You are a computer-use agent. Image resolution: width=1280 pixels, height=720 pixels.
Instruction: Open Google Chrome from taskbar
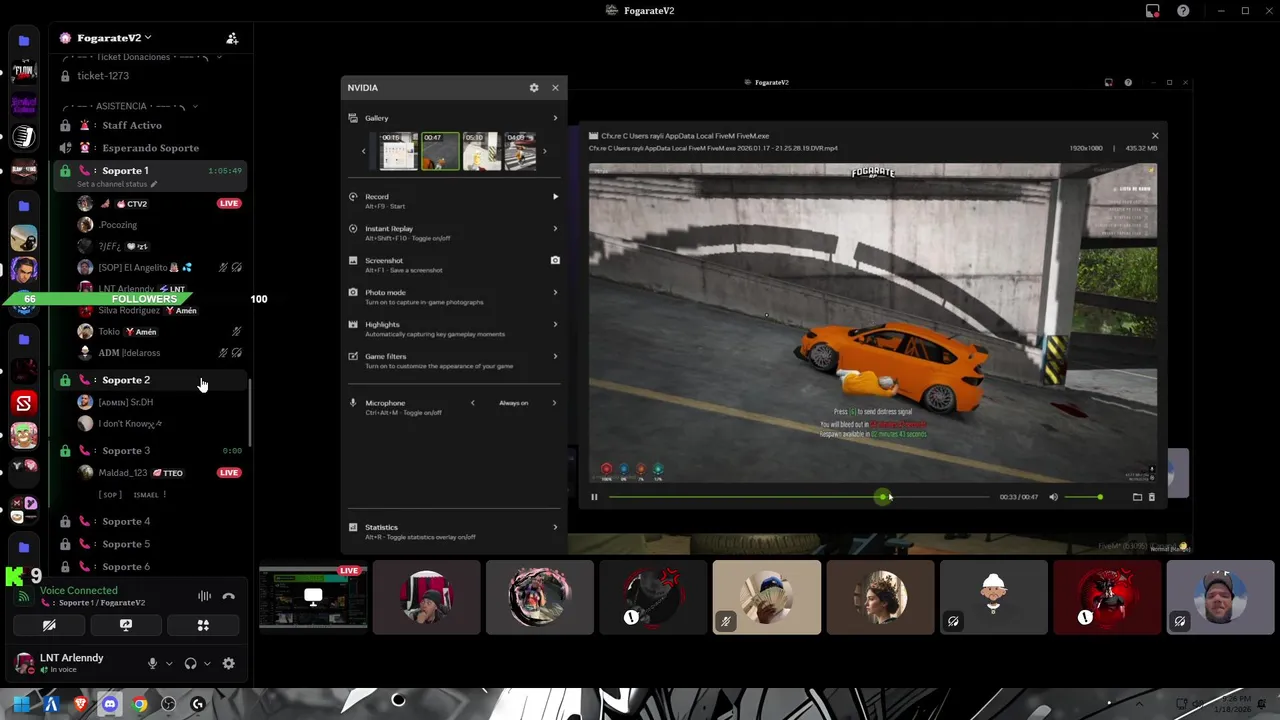click(139, 704)
